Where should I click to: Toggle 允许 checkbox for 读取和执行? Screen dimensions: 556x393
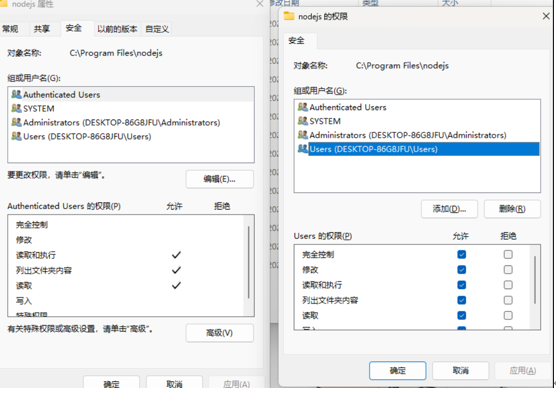pos(461,285)
